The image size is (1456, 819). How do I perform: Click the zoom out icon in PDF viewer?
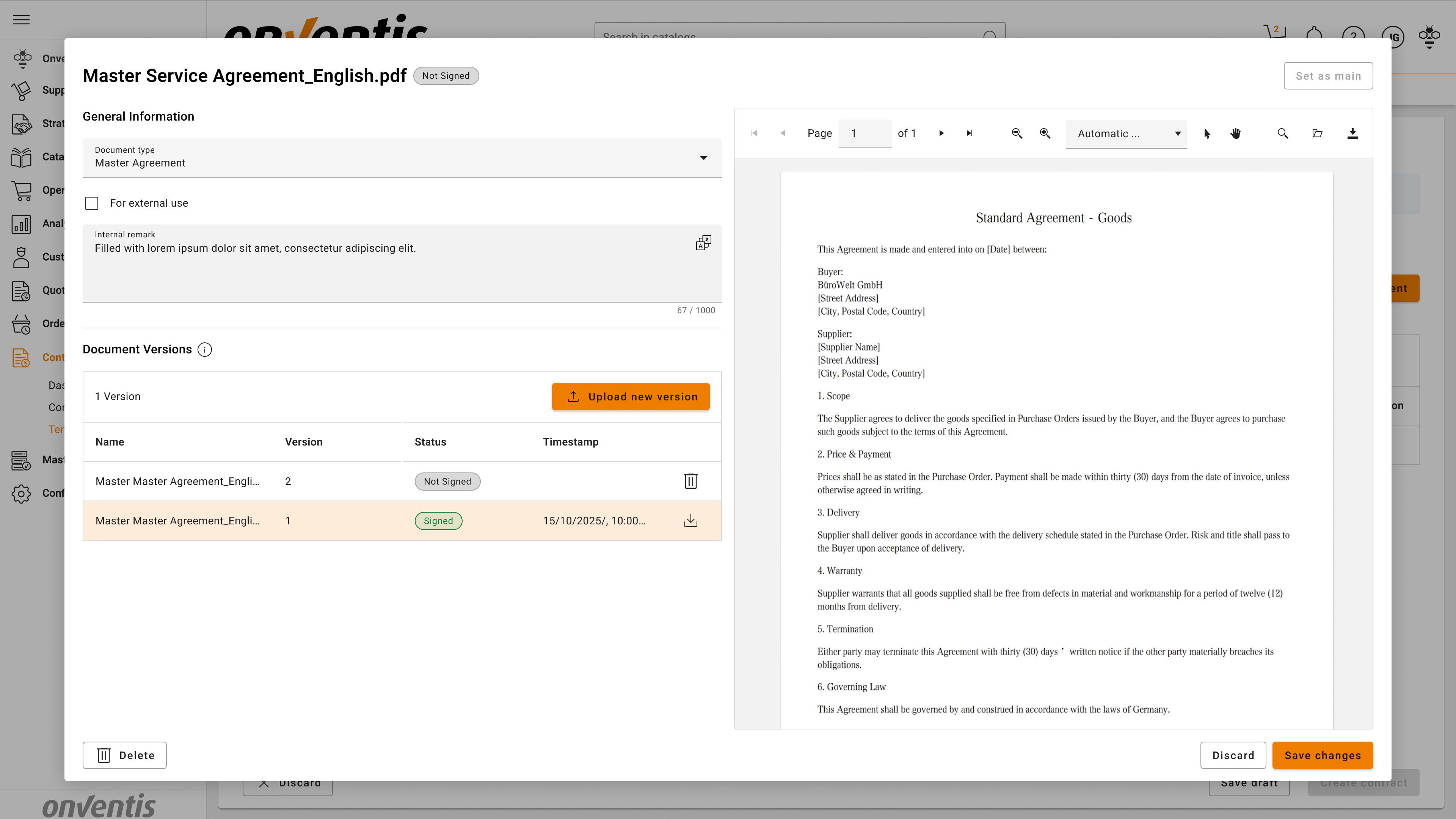1016,133
